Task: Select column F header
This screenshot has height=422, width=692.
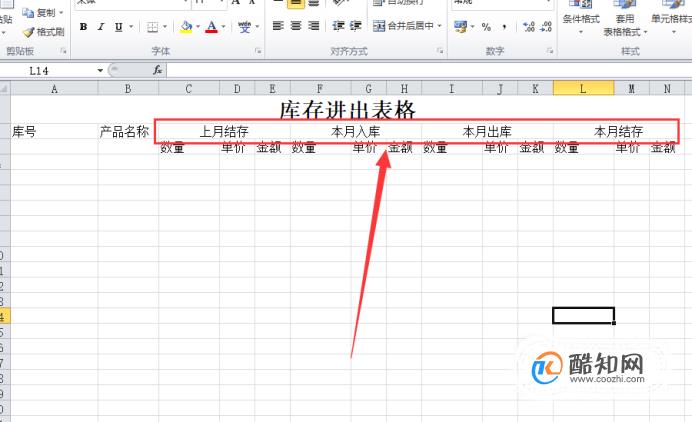Action: click(x=320, y=89)
